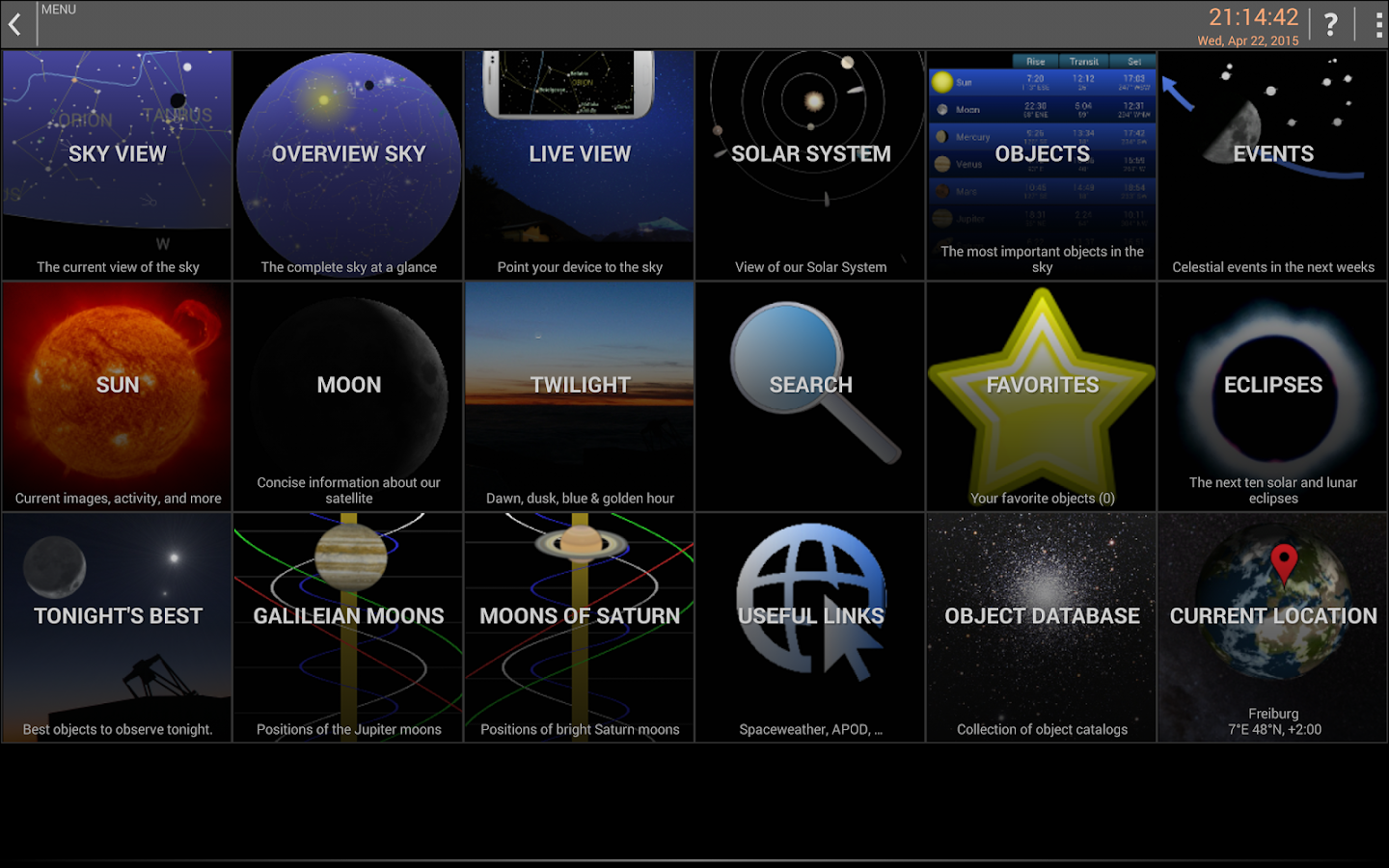Open Useful Links to Spaceweather
The height and width of the screenshot is (868, 1389).
click(810, 627)
